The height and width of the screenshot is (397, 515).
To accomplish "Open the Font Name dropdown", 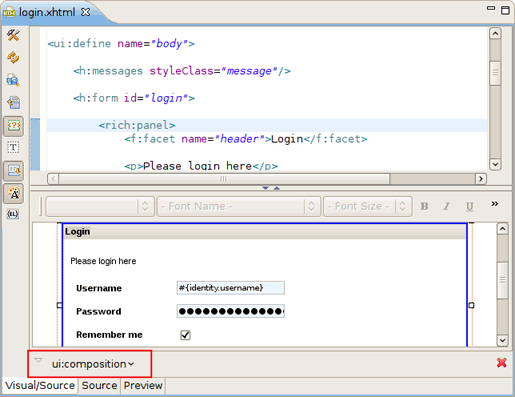I will (x=239, y=206).
